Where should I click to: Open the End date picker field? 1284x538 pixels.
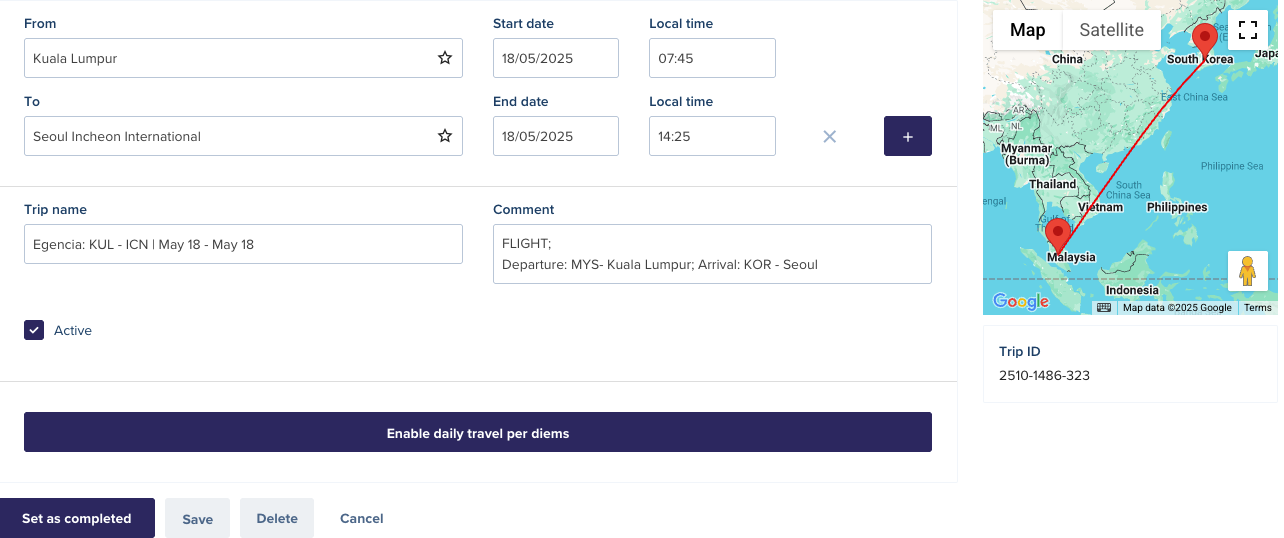point(556,136)
